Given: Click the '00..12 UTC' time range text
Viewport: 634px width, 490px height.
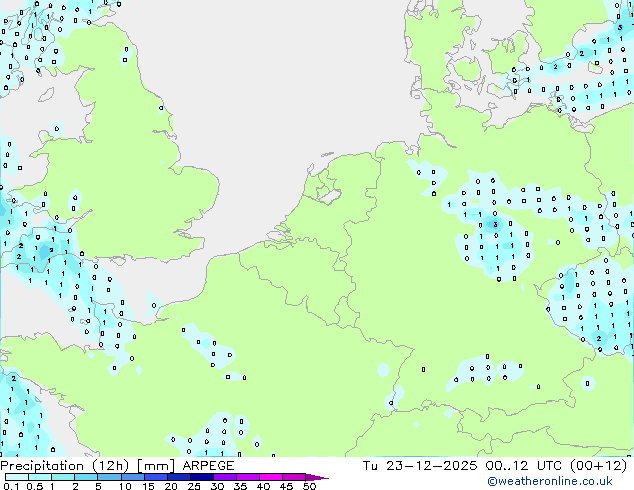Looking at the screenshot, I should [524, 466].
